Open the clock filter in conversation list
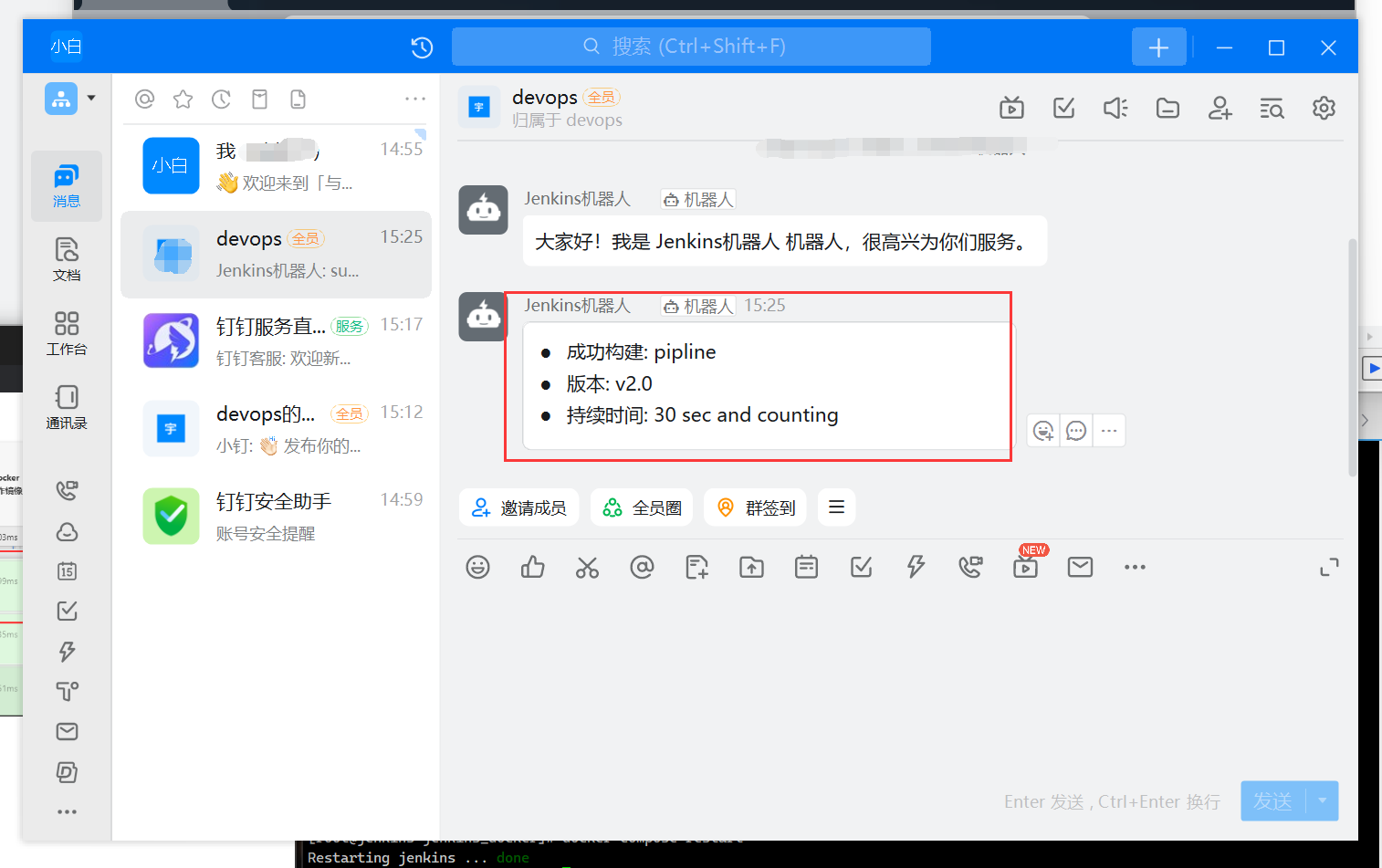The width and height of the screenshot is (1382, 868). coord(221,99)
